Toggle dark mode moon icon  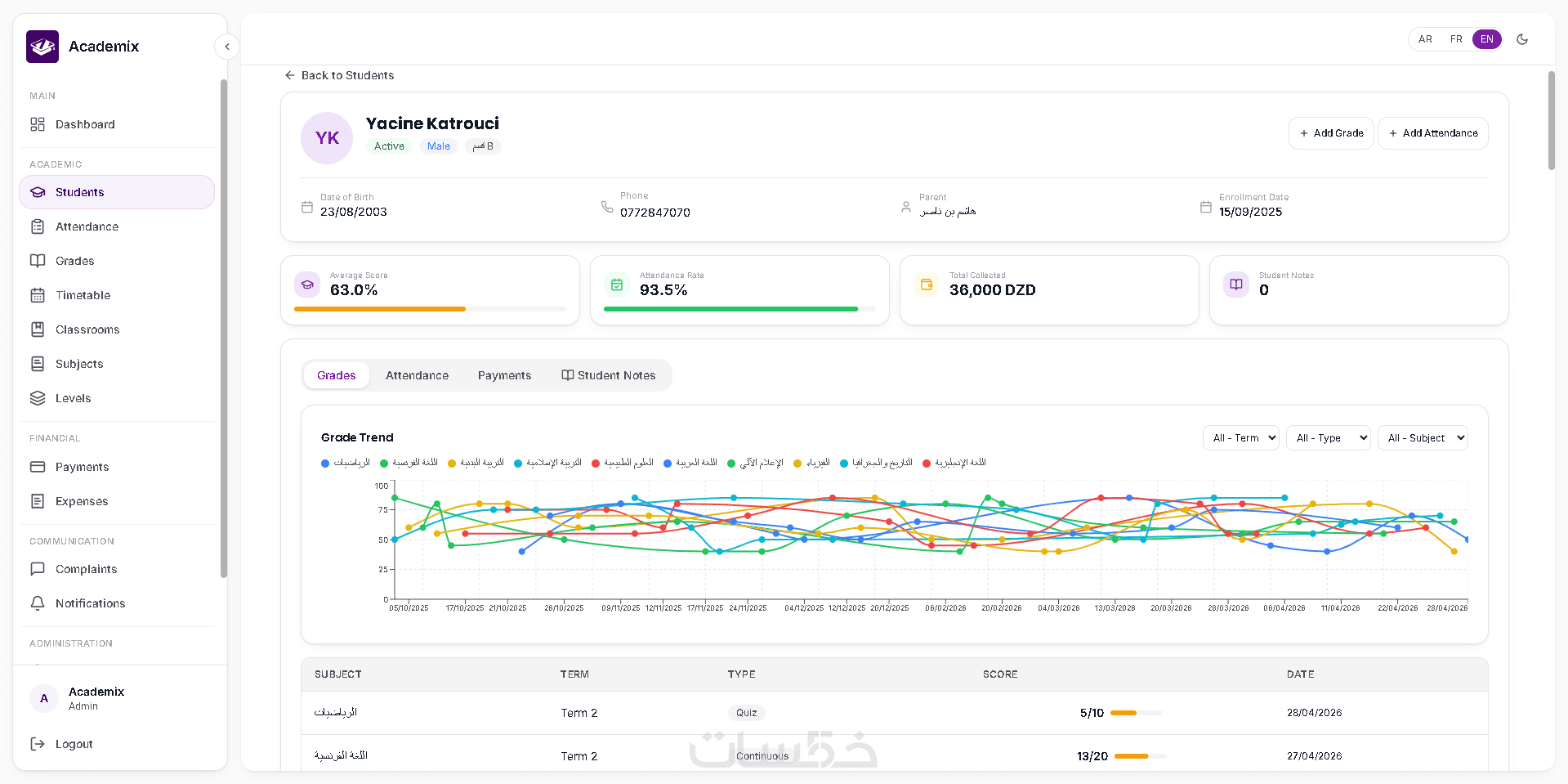pyautogui.click(x=1522, y=39)
